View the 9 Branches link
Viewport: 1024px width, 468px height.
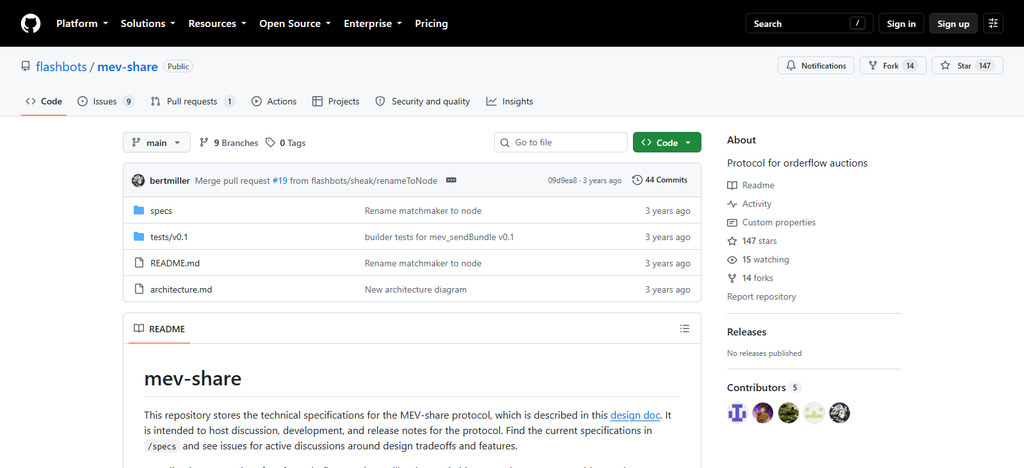[x=229, y=143]
